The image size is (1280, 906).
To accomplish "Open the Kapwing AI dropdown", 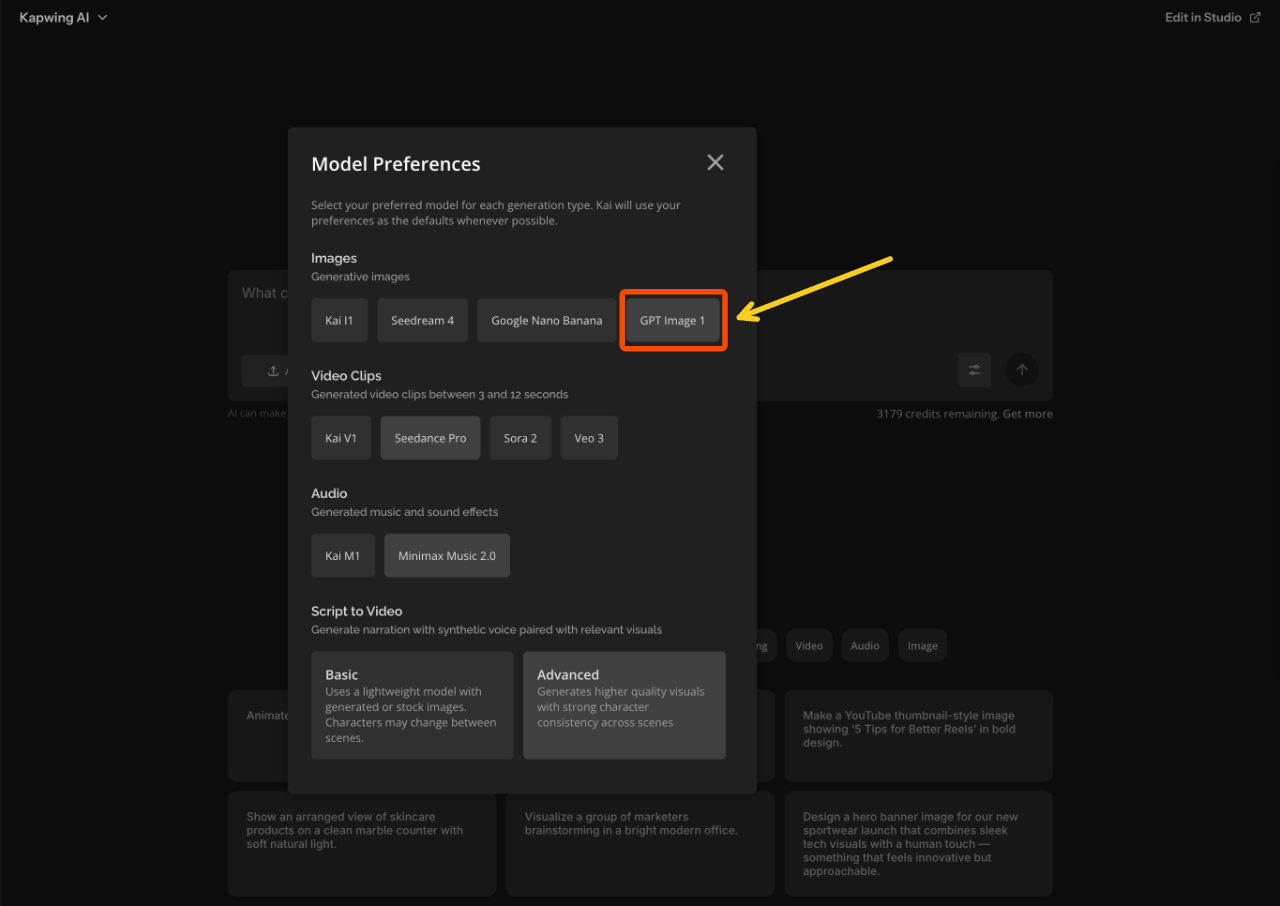I will pyautogui.click(x=63, y=17).
